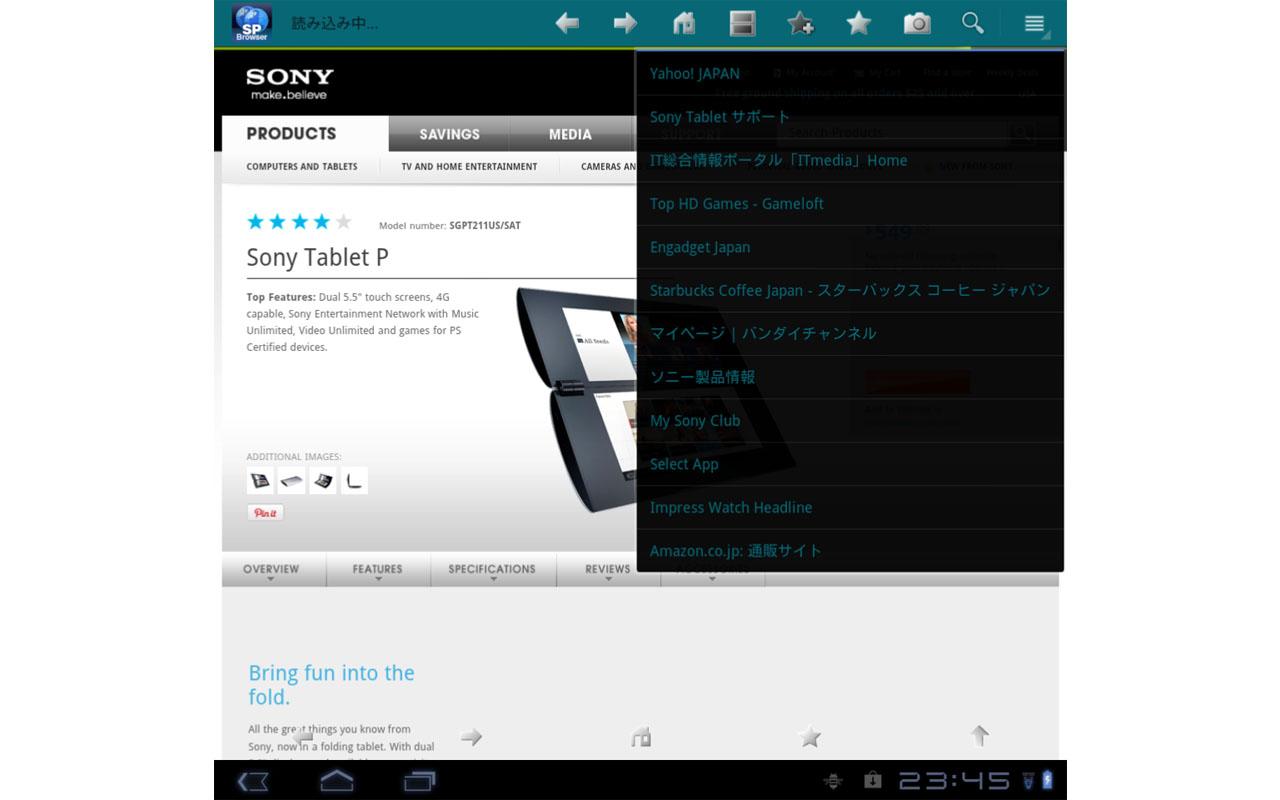Select the third additional image thumbnail

click(x=323, y=481)
